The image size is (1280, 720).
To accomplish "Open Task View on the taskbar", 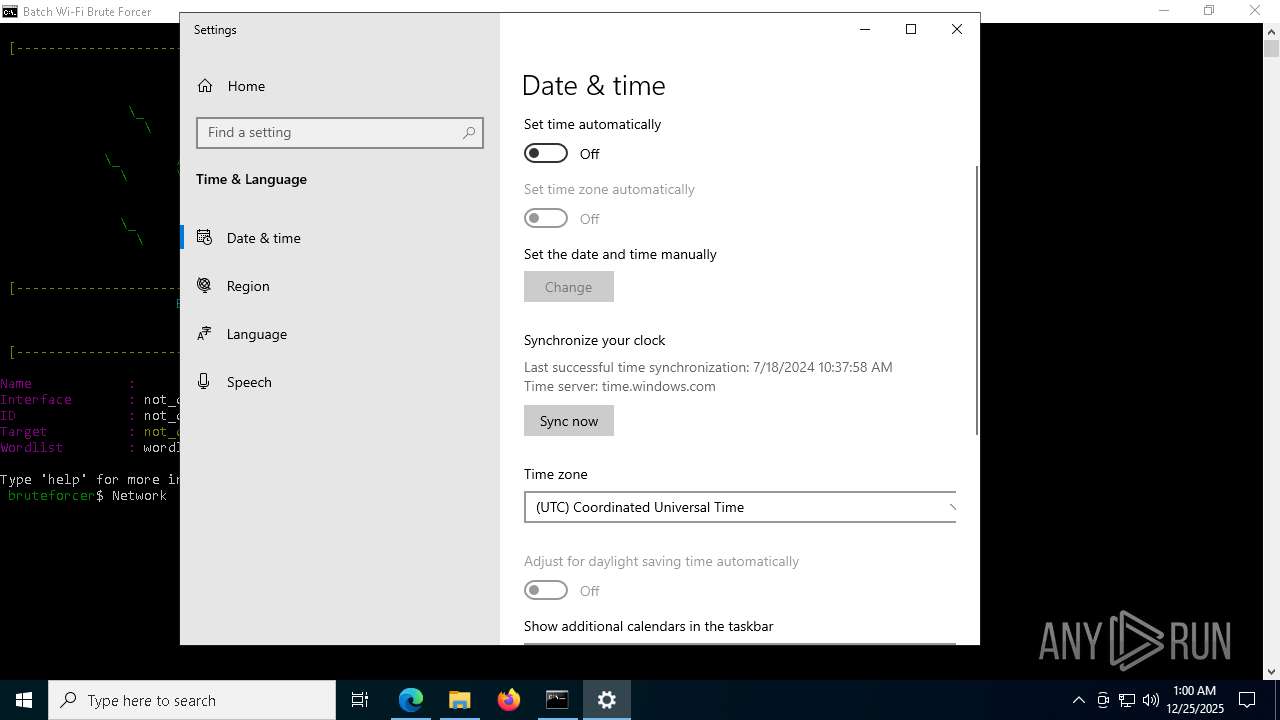I will (360, 700).
